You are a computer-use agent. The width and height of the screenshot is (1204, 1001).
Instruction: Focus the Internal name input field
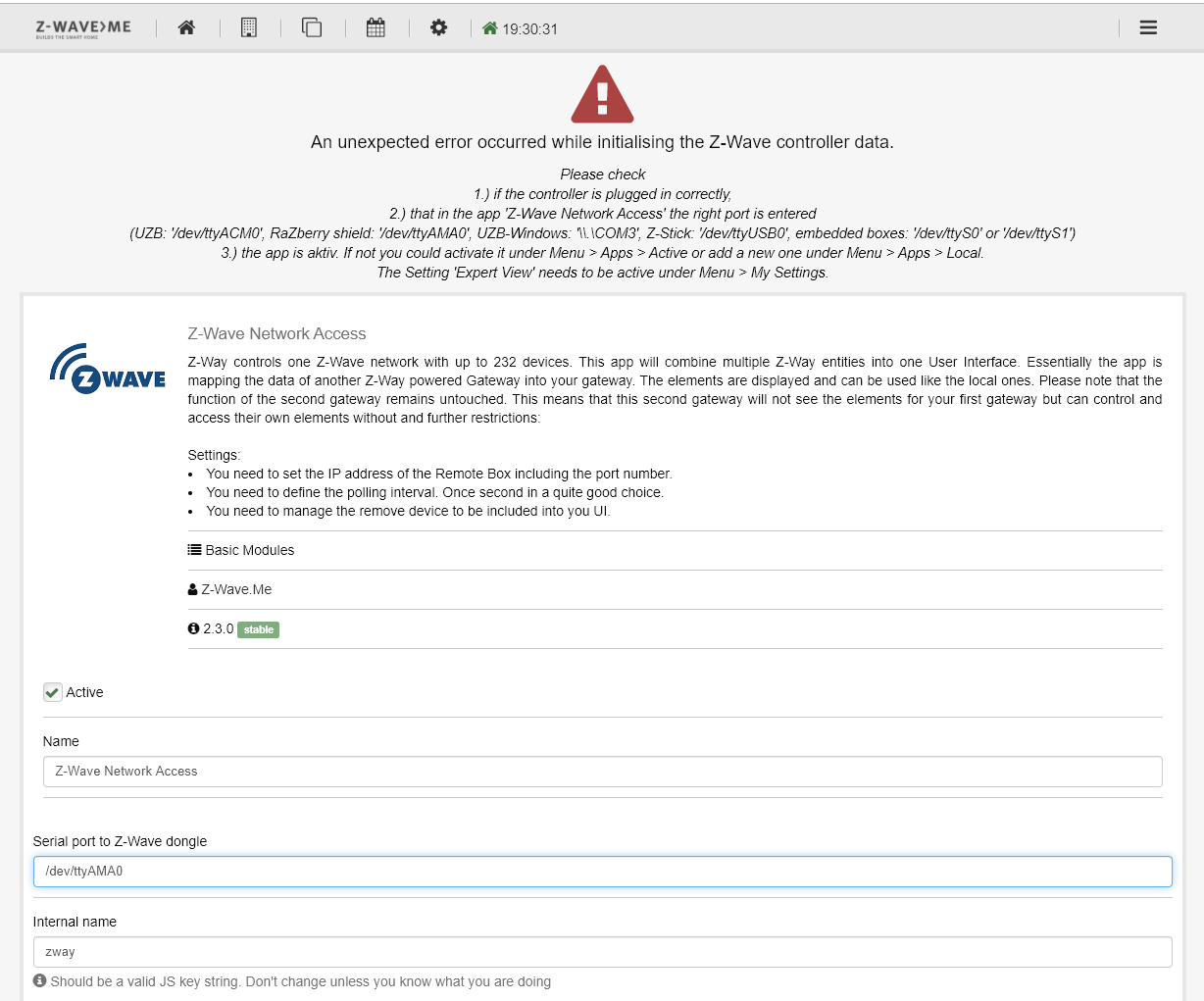coord(602,952)
